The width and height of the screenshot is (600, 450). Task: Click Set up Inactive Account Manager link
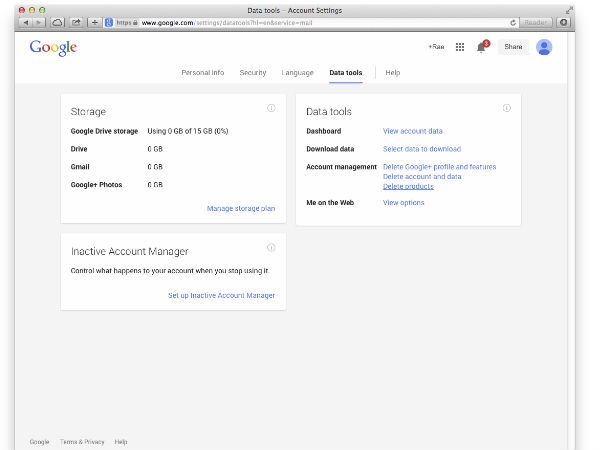(222, 295)
